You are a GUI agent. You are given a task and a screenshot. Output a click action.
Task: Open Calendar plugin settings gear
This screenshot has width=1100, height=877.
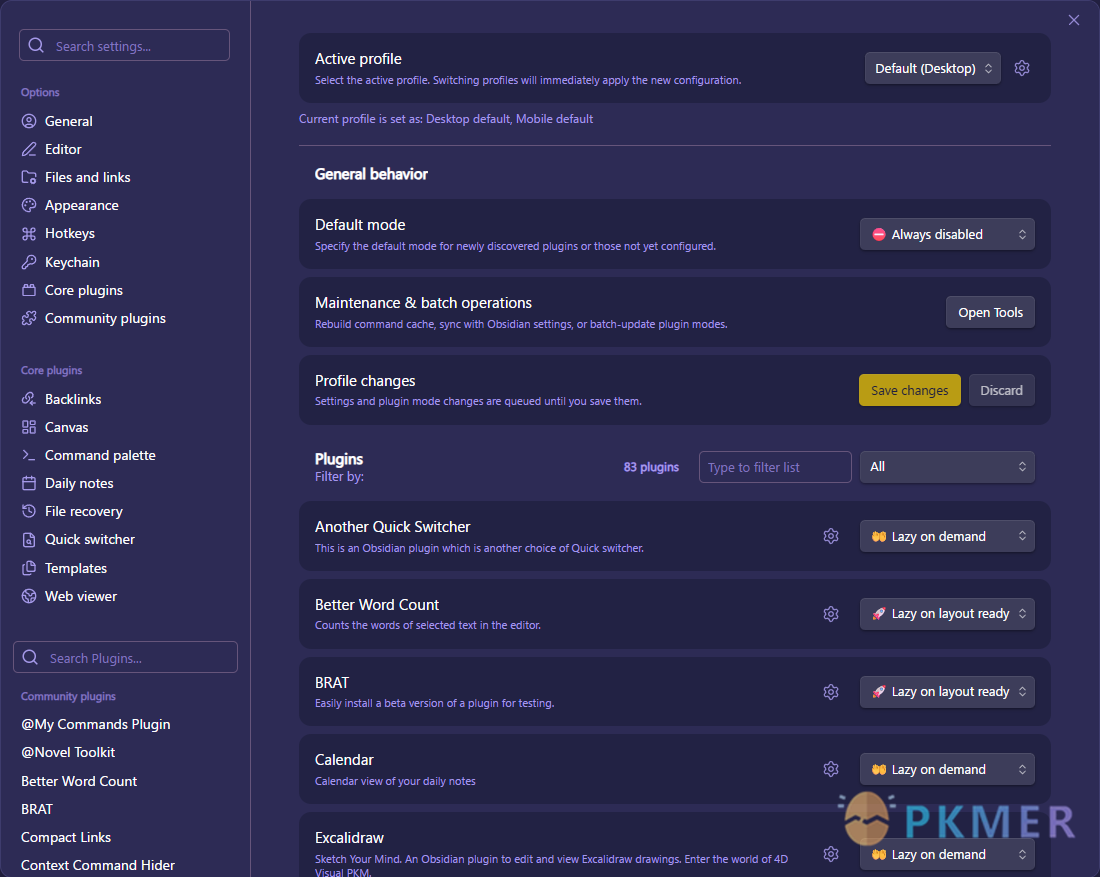(x=831, y=770)
